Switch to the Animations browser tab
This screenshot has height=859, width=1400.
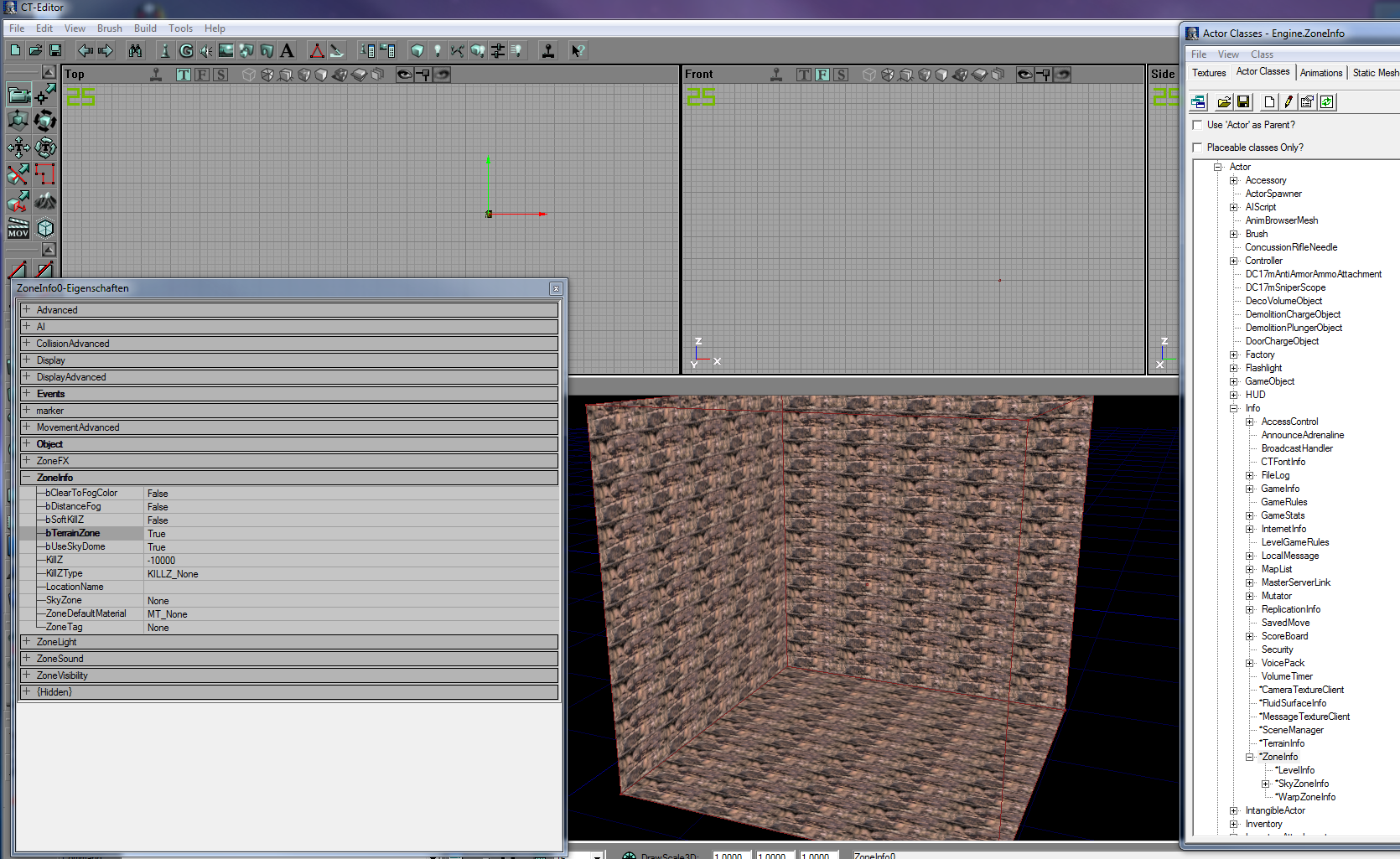(x=1320, y=73)
